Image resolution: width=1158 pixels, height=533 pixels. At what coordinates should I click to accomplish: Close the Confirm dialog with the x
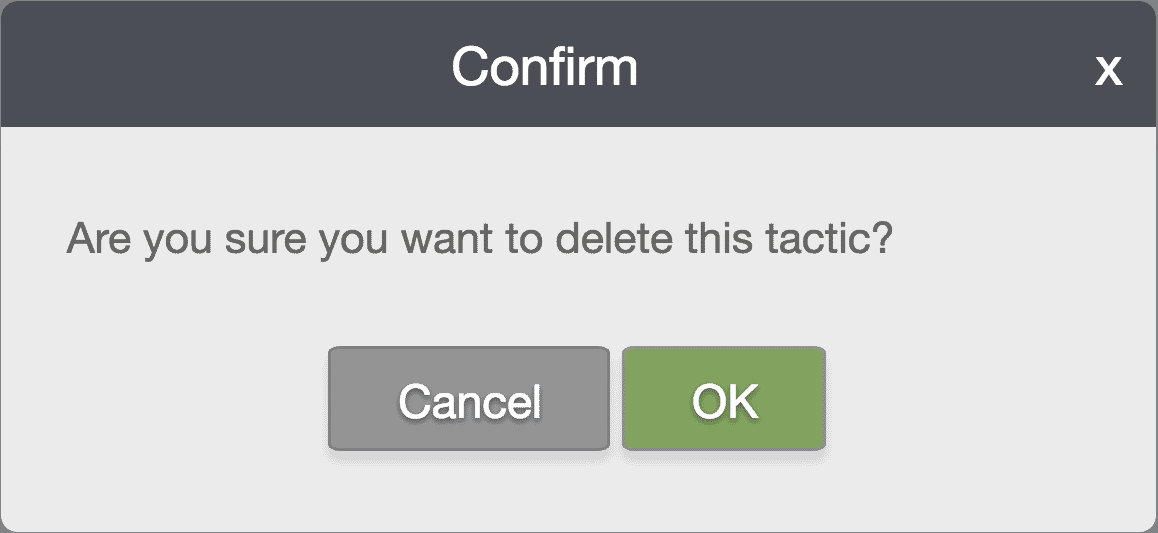pyautogui.click(x=1108, y=70)
